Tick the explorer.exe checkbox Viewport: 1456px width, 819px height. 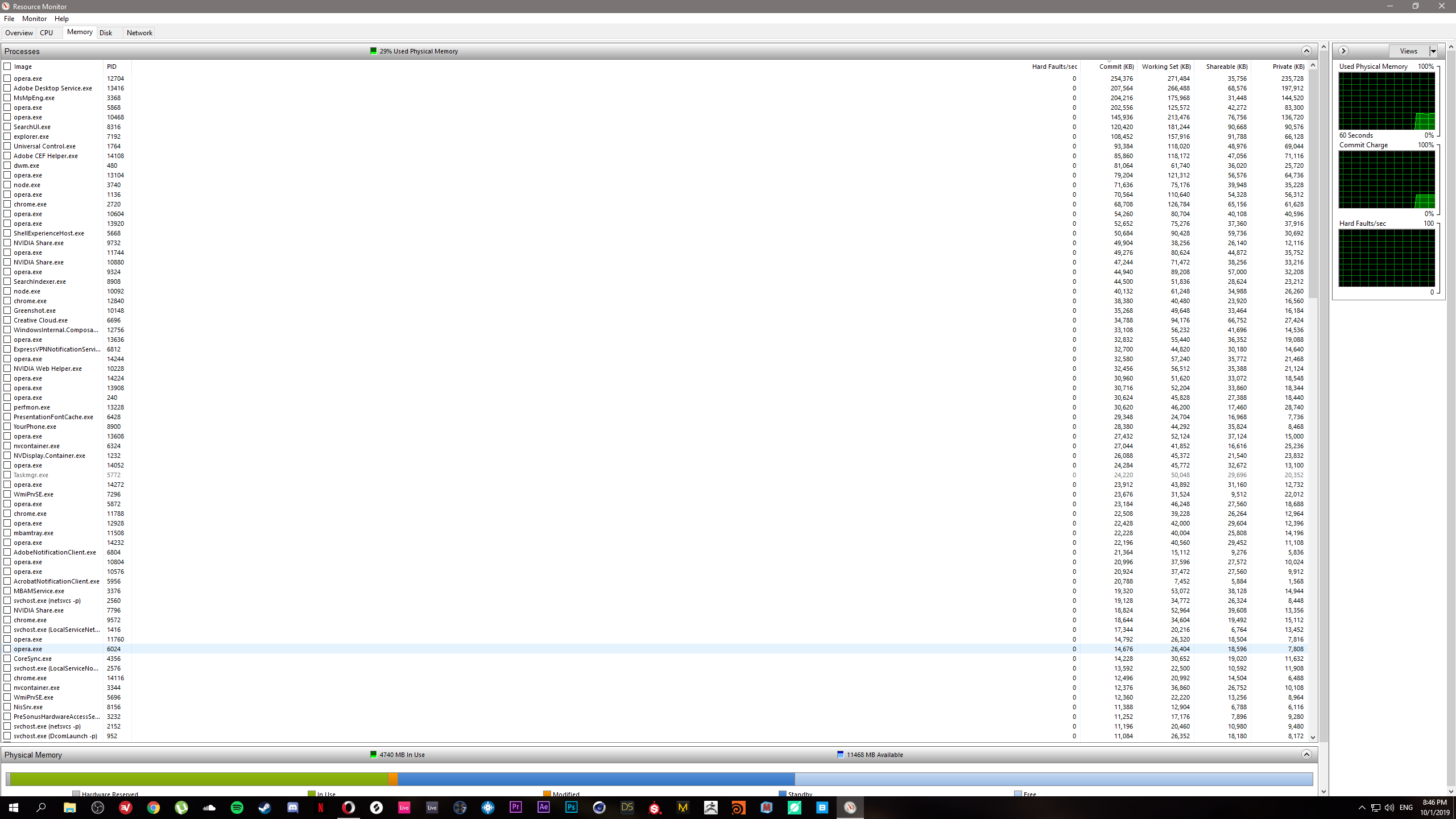pos(7,136)
